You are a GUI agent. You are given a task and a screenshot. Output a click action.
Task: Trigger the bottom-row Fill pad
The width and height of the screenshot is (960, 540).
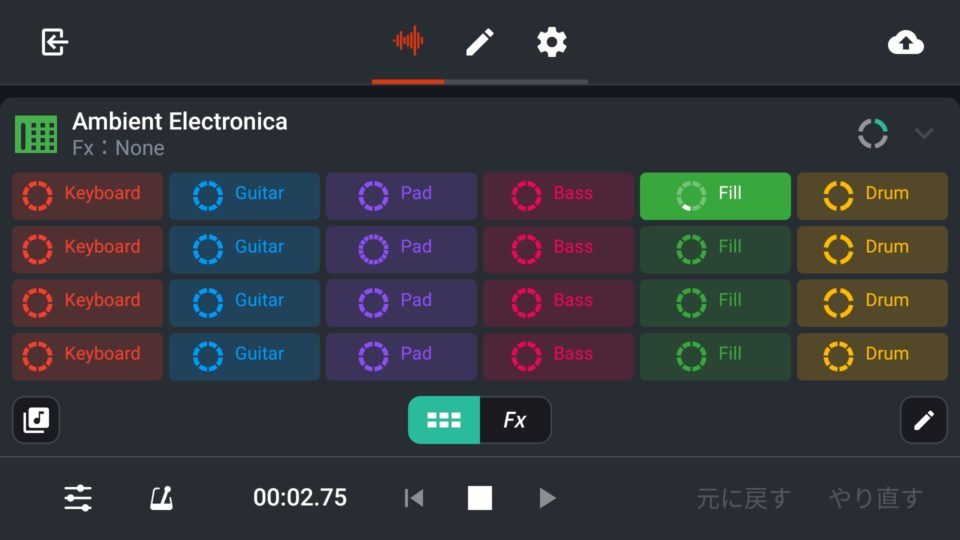715,356
